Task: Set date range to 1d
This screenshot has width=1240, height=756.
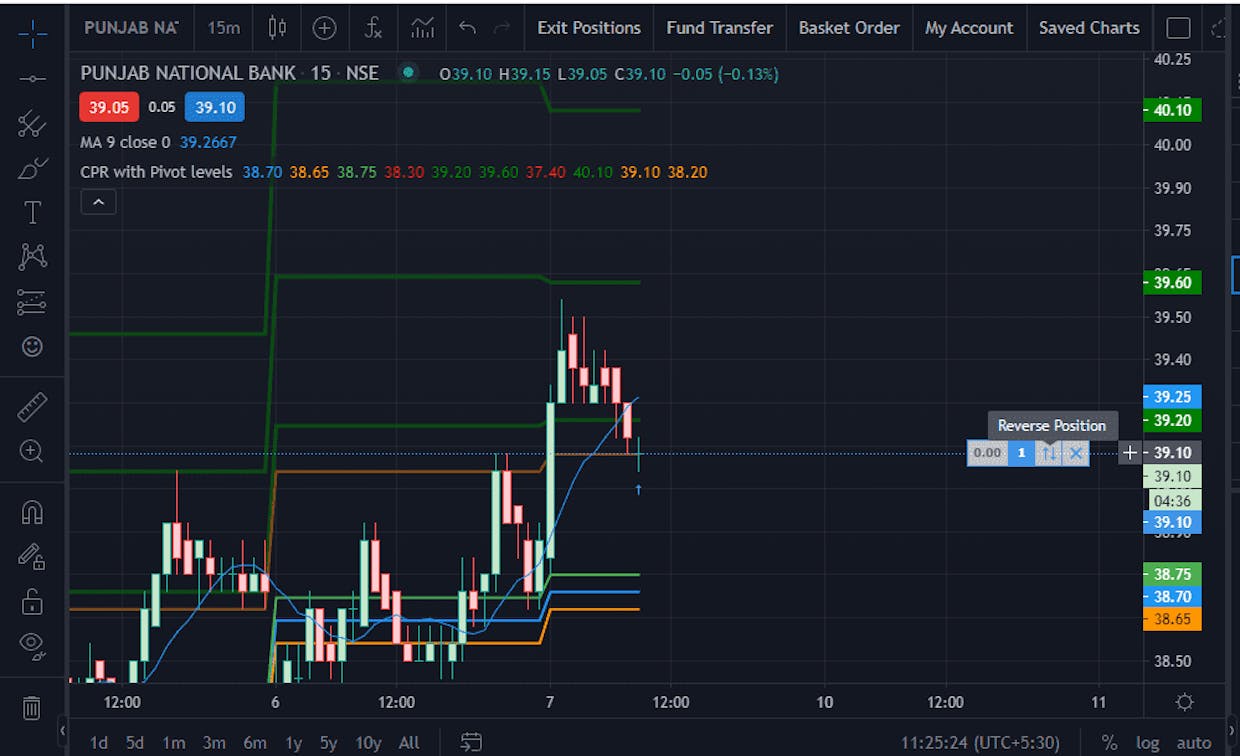Action: coord(99,742)
